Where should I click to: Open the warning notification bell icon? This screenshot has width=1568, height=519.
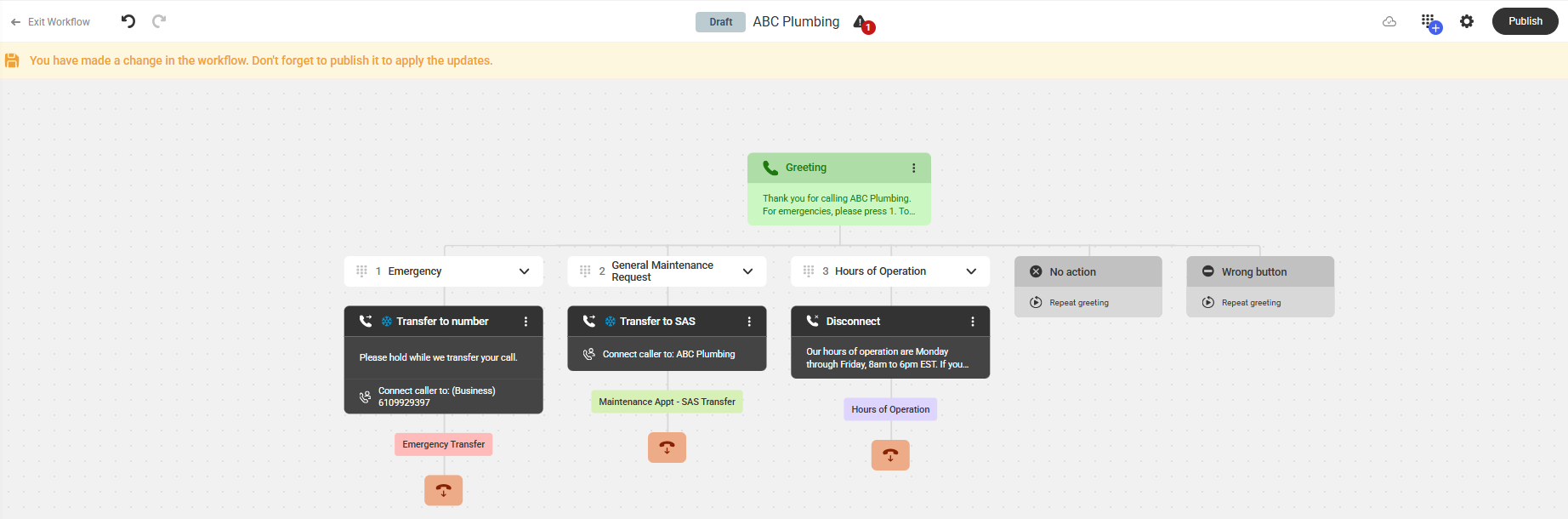[x=862, y=23]
